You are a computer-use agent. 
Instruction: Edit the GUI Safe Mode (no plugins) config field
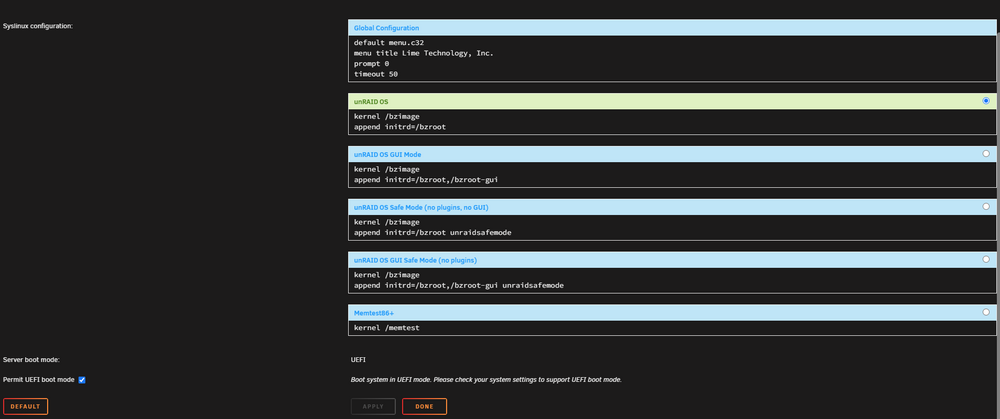[672, 281]
